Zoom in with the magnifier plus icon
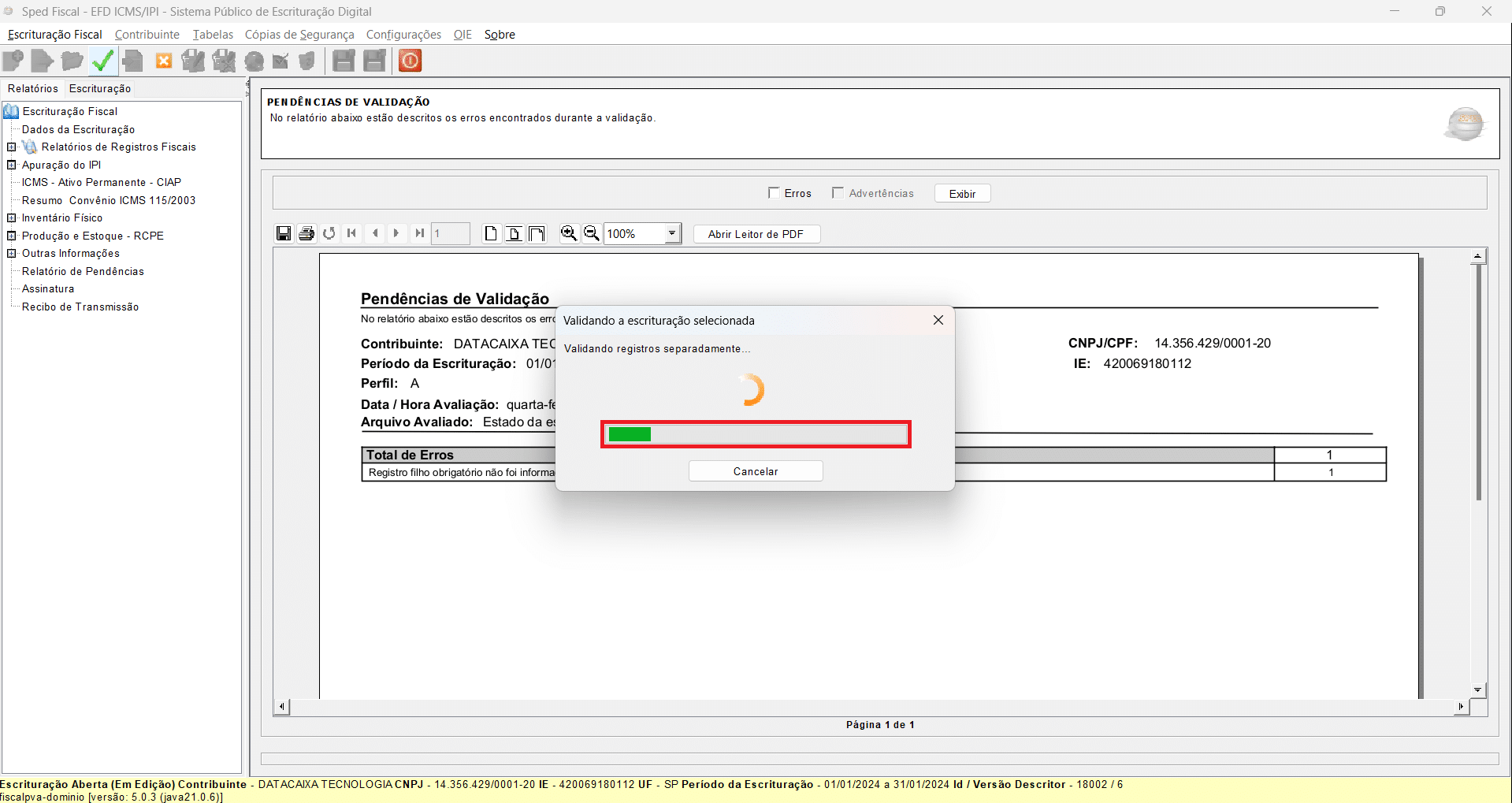The width and height of the screenshot is (1512, 803). tap(568, 233)
